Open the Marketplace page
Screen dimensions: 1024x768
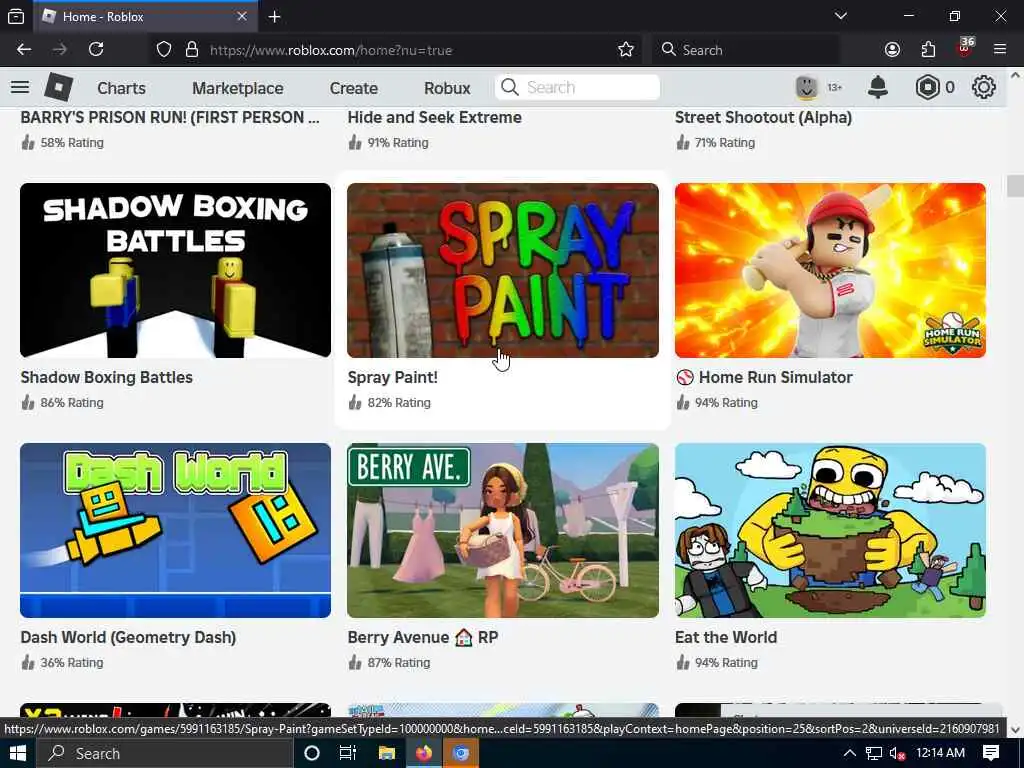pyautogui.click(x=238, y=88)
